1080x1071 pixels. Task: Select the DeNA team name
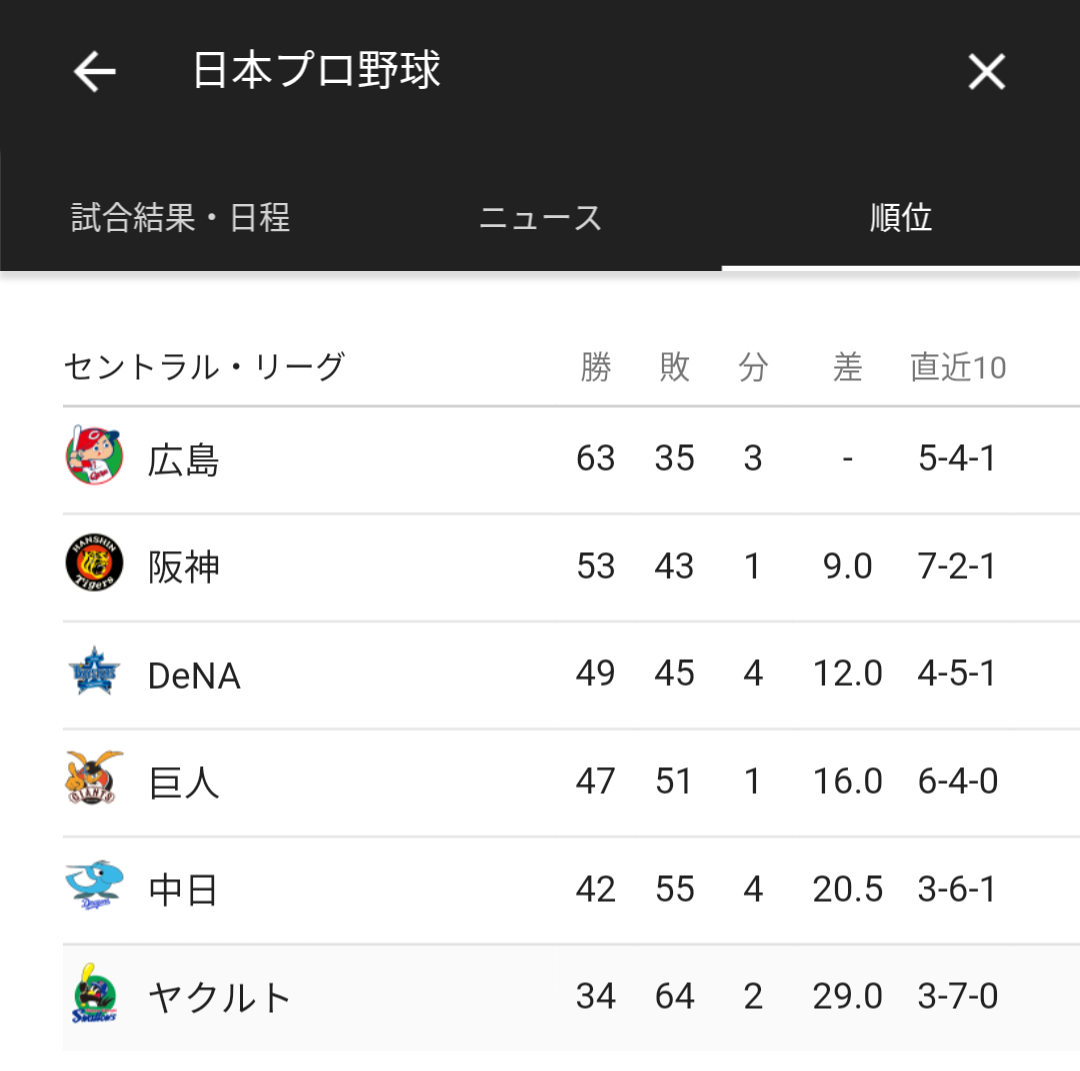click(194, 676)
